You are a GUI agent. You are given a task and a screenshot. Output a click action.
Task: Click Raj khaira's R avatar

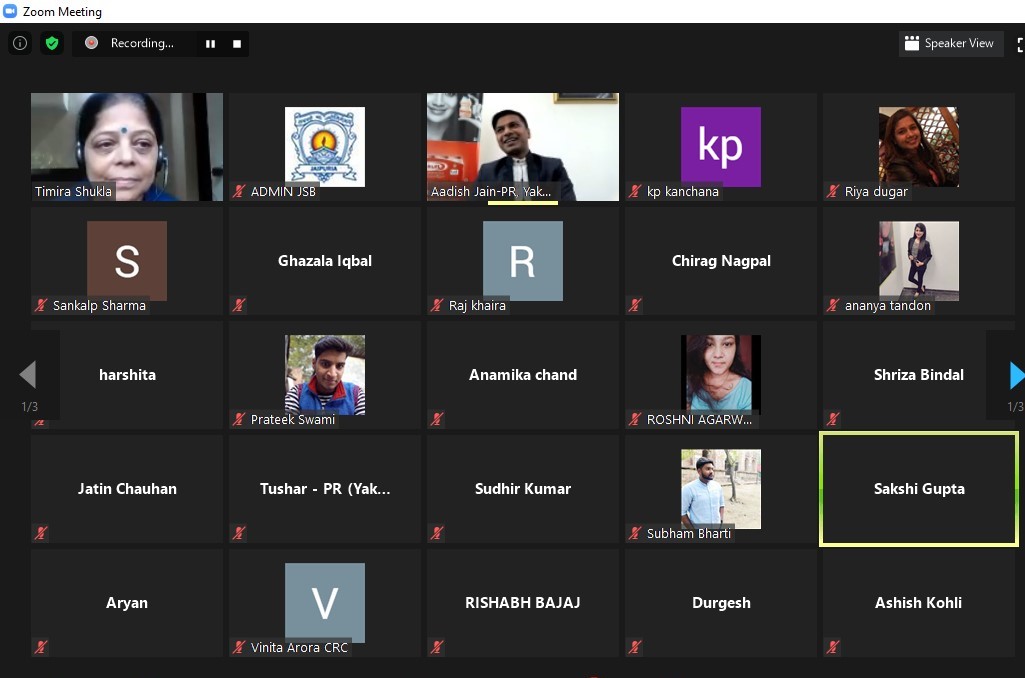(523, 261)
